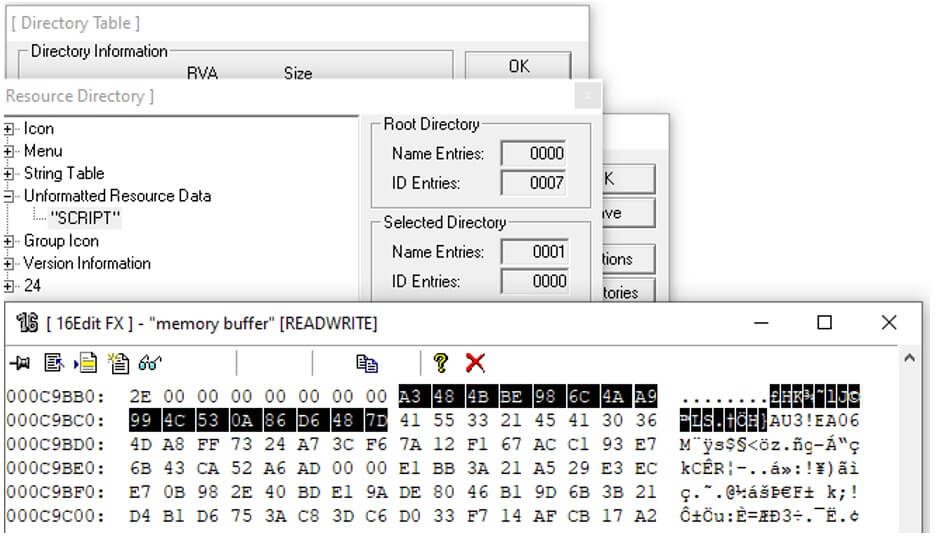The width and height of the screenshot is (935, 537).
Task: Click highlighted hex byte A3
Action: tap(410, 396)
